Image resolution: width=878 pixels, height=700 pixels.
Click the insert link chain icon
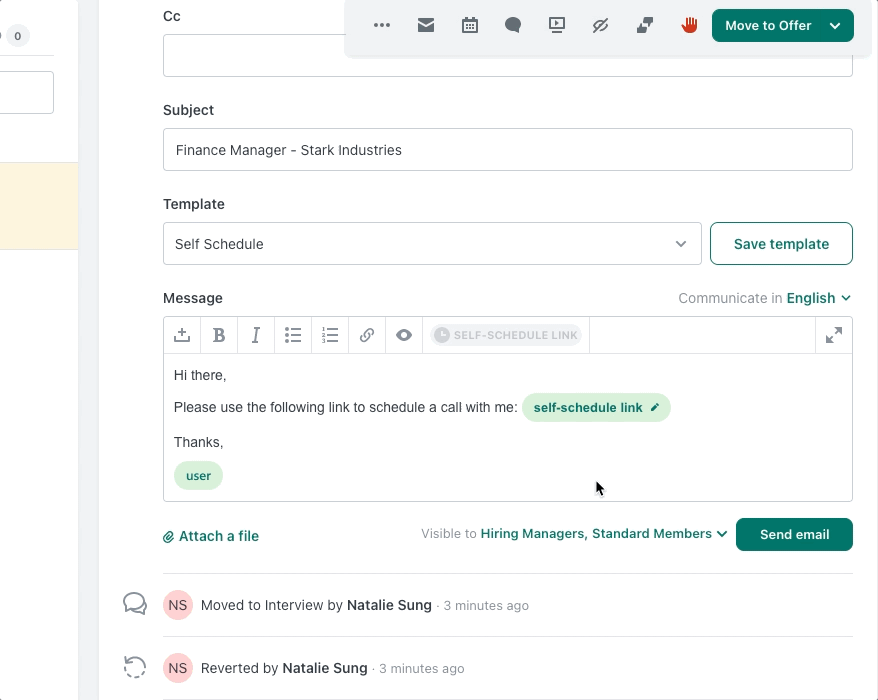click(x=367, y=335)
